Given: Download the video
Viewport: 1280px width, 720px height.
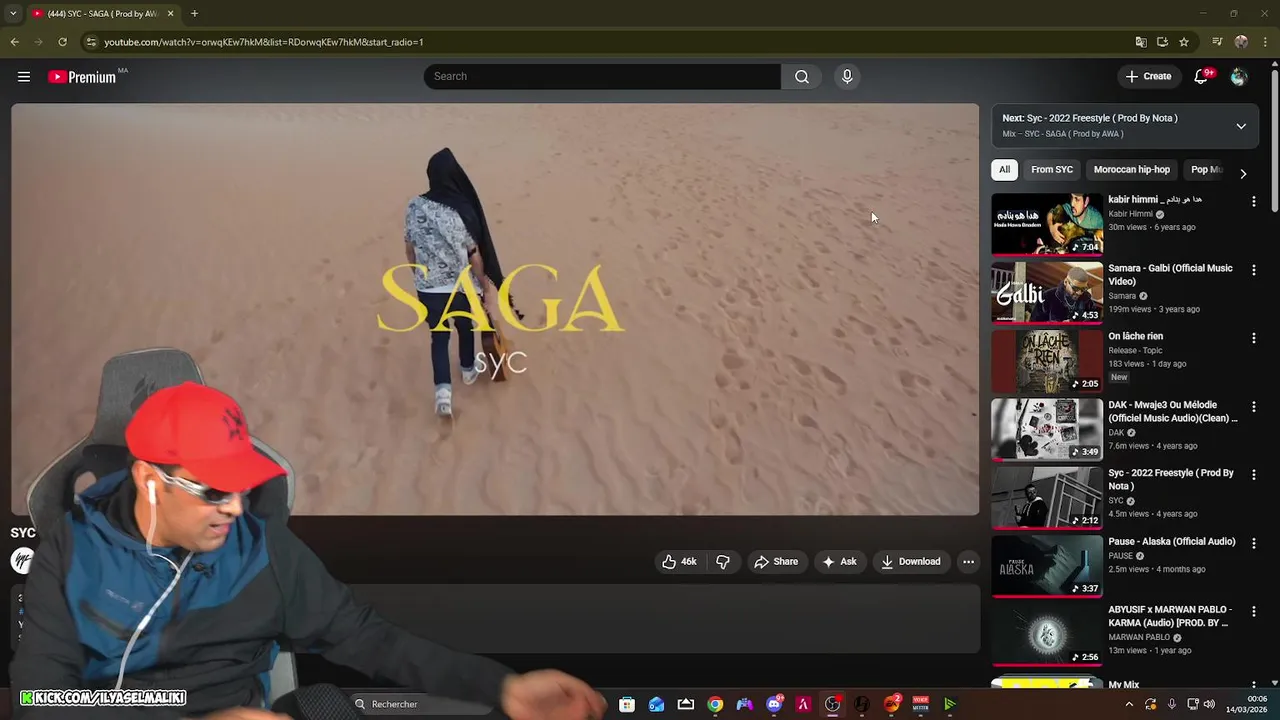Looking at the screenshot, I should coord(910,562).
